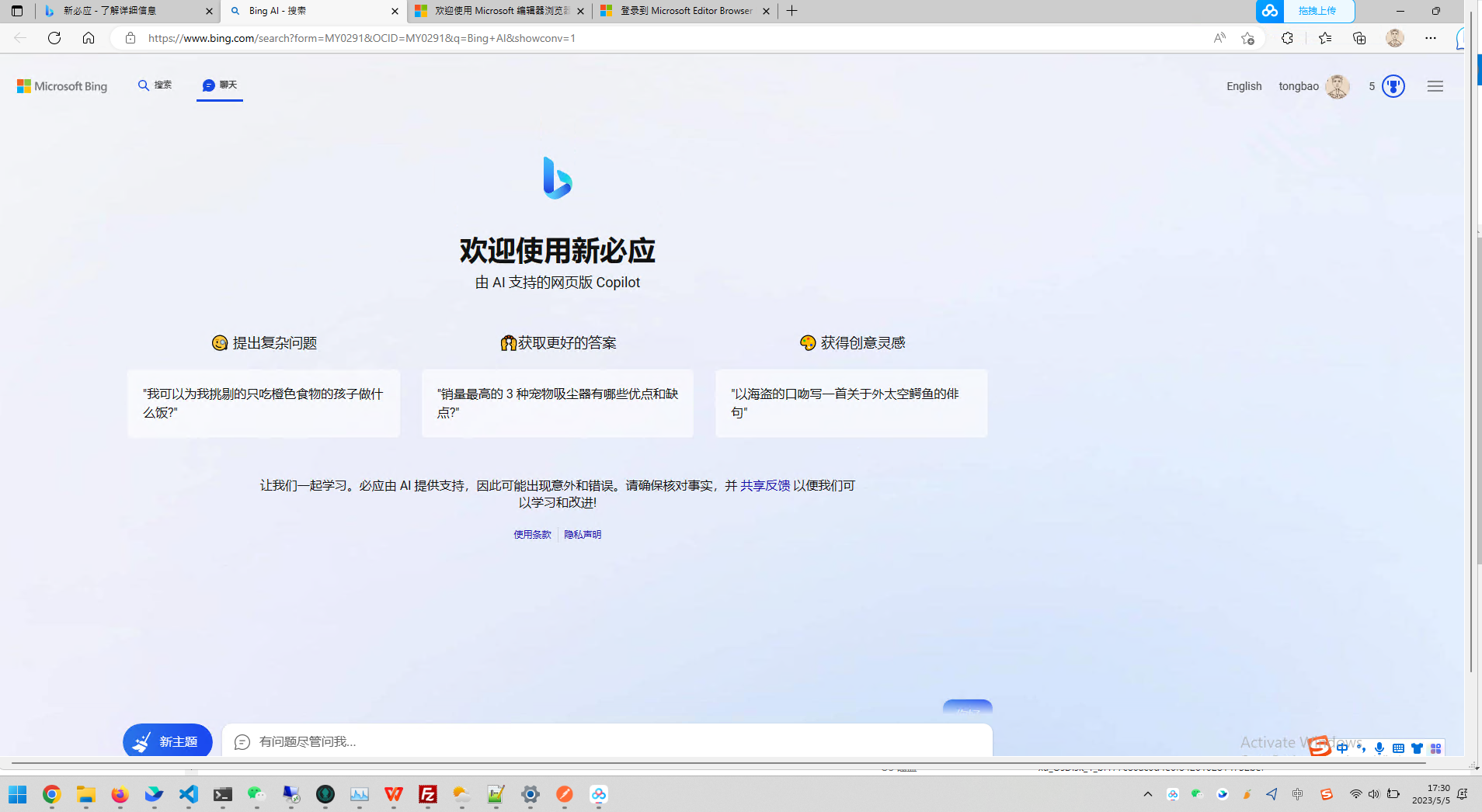This screenshot has width=1482, height=812.
Task: Start a new topic with 新主题 button
Action: point(167,741)
